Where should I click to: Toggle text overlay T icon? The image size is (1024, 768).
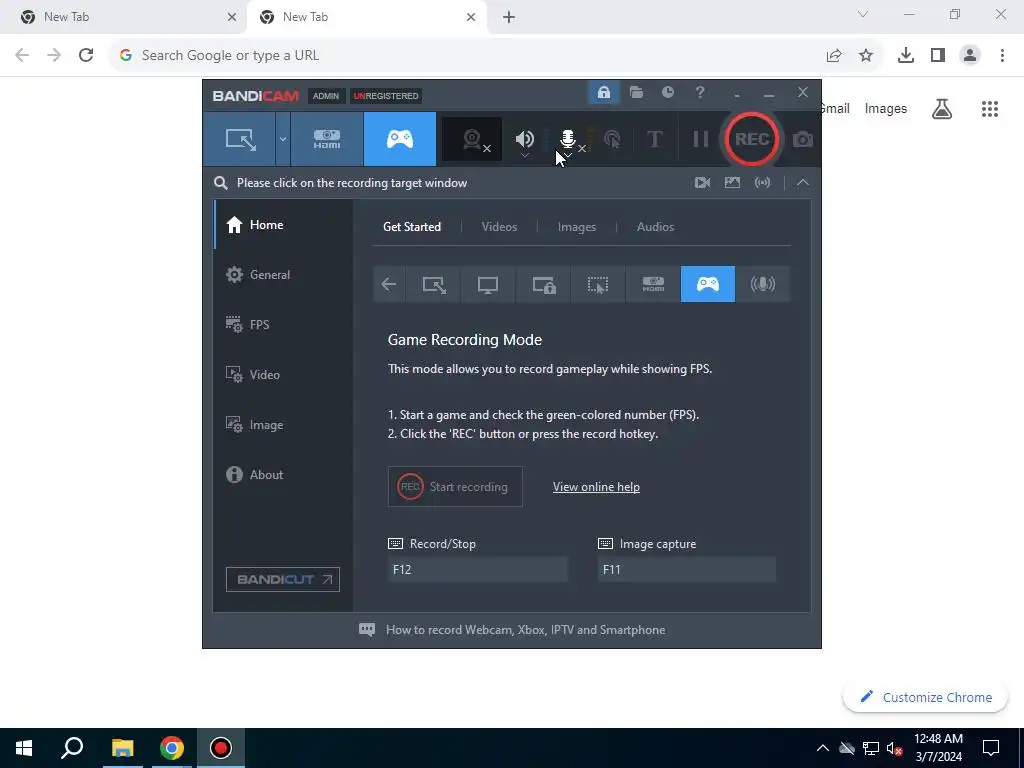point(654,139)
